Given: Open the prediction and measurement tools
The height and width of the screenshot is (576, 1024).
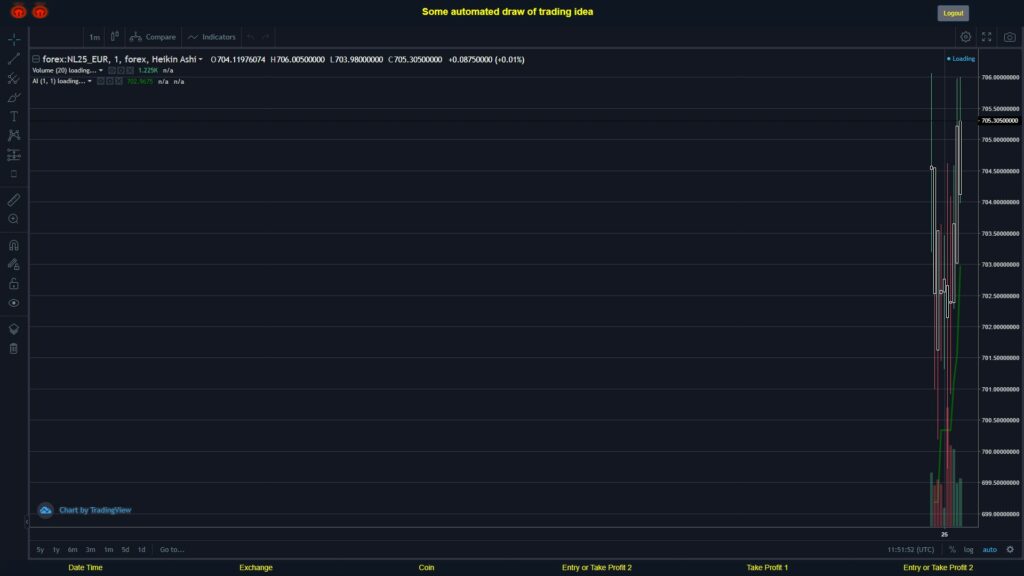Looking at the screenshot, I should point(14,155).
